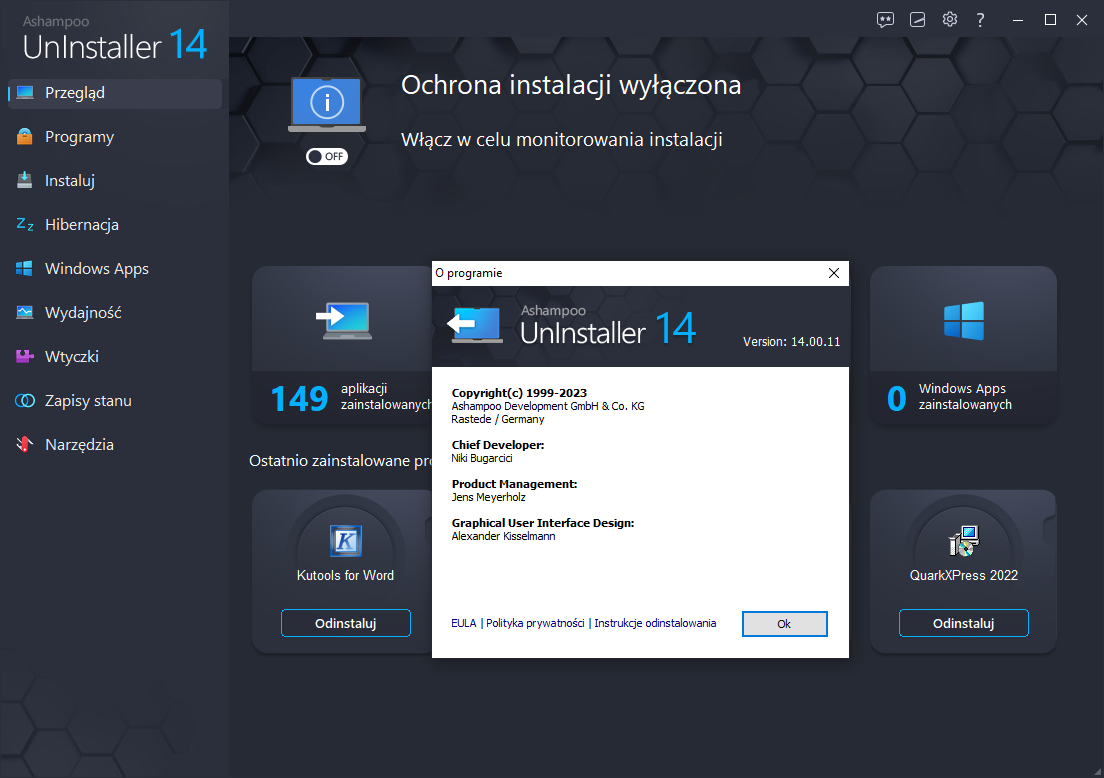The width and height of the screenshot is (1104, 778).
Task: Minimize the UnInstaller window
Action: coord(1017,20)
